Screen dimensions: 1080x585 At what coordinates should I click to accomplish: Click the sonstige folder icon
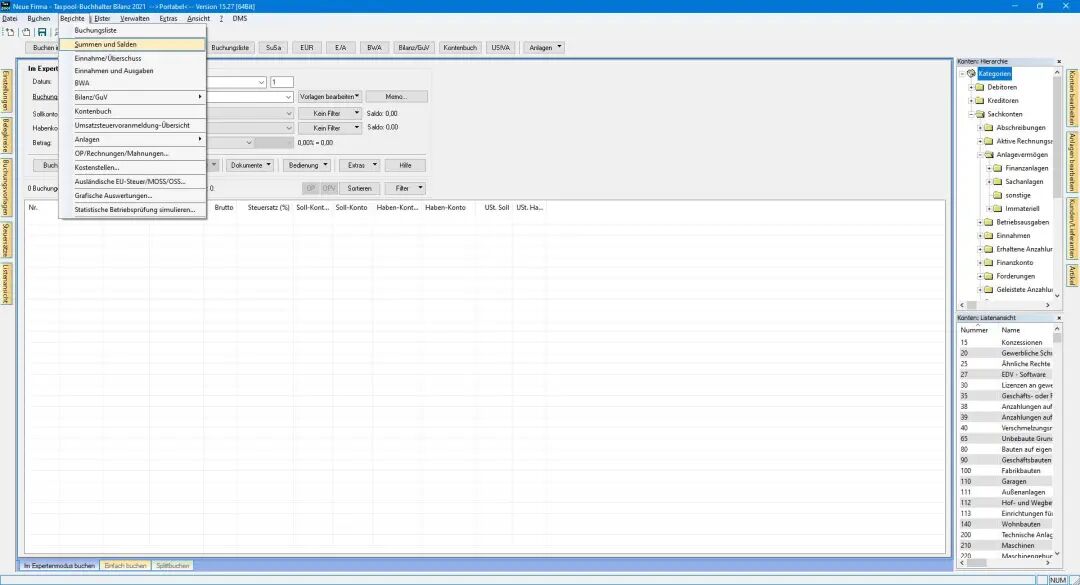pyautogui.click(x=997, y=195)
